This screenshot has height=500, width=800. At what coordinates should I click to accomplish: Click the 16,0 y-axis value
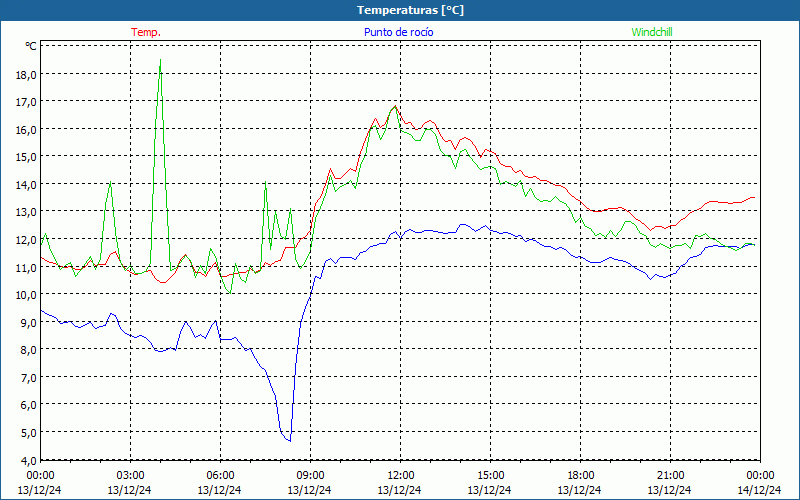[26, 130]
